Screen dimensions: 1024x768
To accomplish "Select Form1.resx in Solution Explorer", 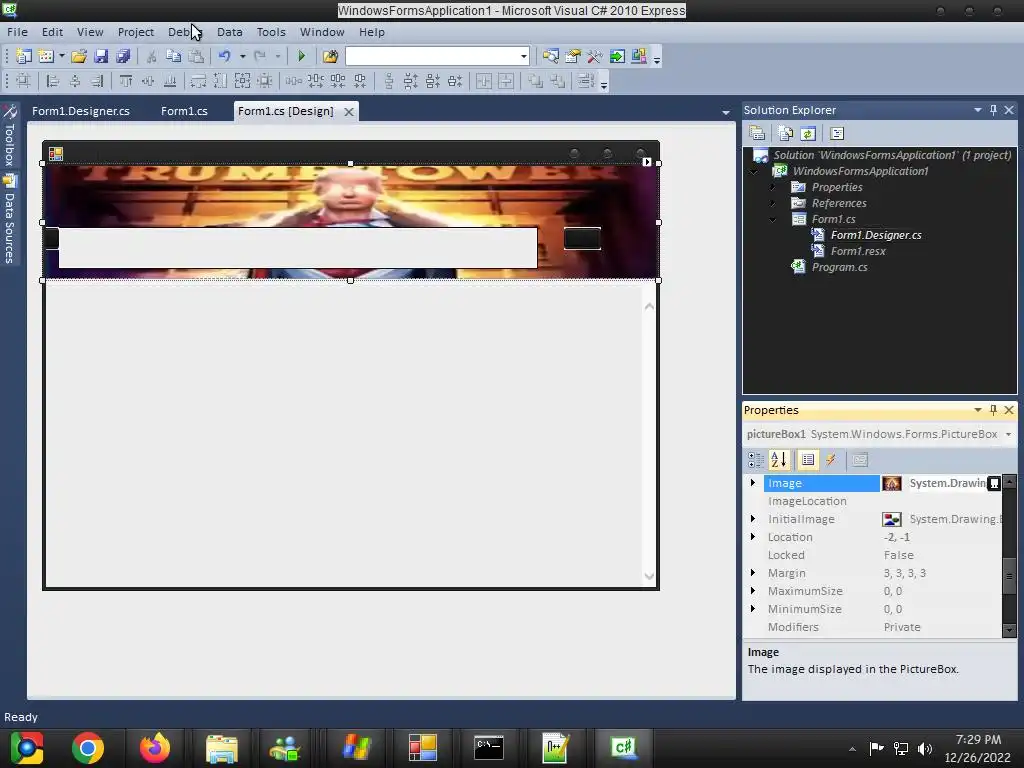I will 858,251.
